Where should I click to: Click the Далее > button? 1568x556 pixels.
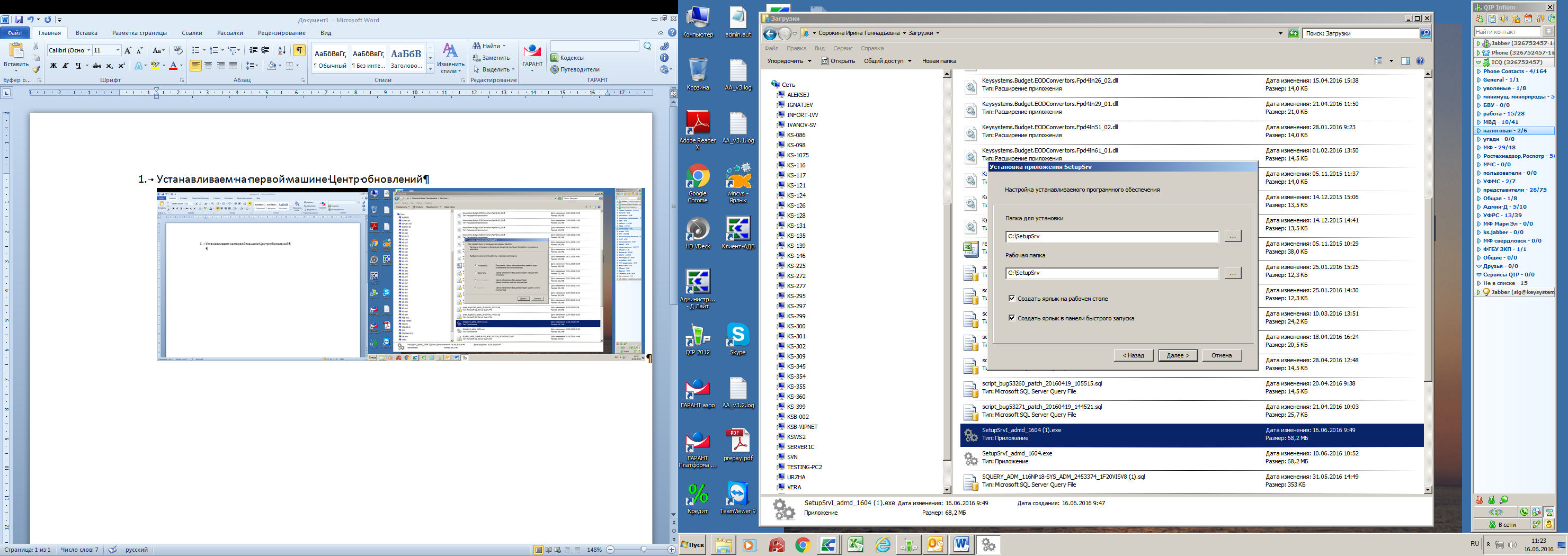click(x=1178, y=355)
